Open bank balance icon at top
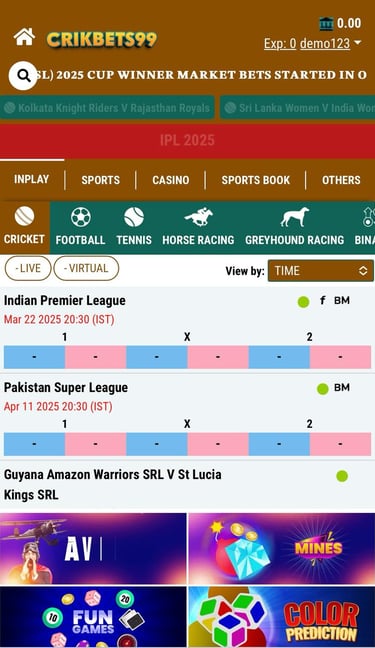This screenshot has height=648, width=375. (x=326, y=24)
